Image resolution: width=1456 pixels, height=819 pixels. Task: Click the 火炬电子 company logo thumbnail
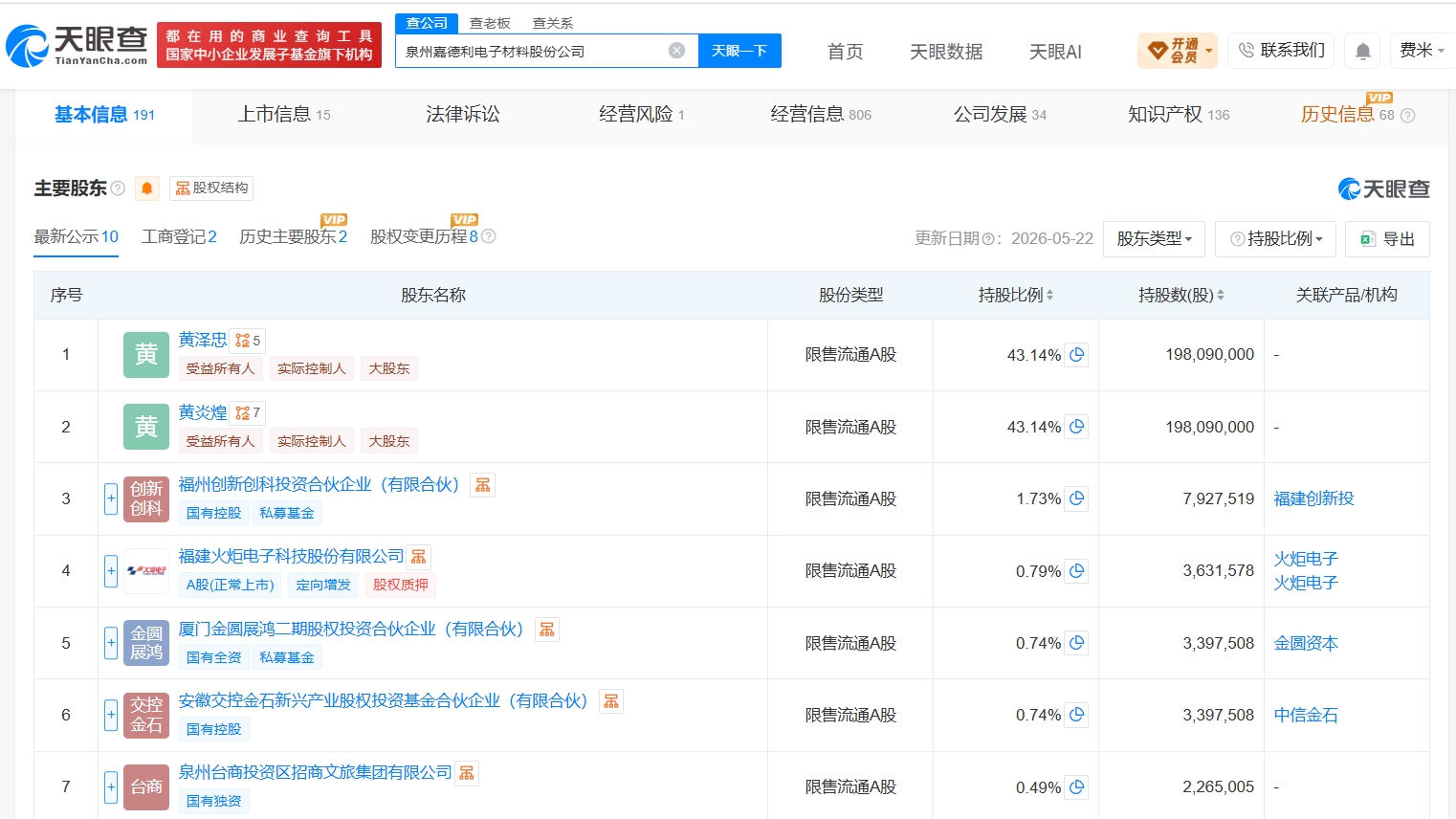click(x=146, y=571)
